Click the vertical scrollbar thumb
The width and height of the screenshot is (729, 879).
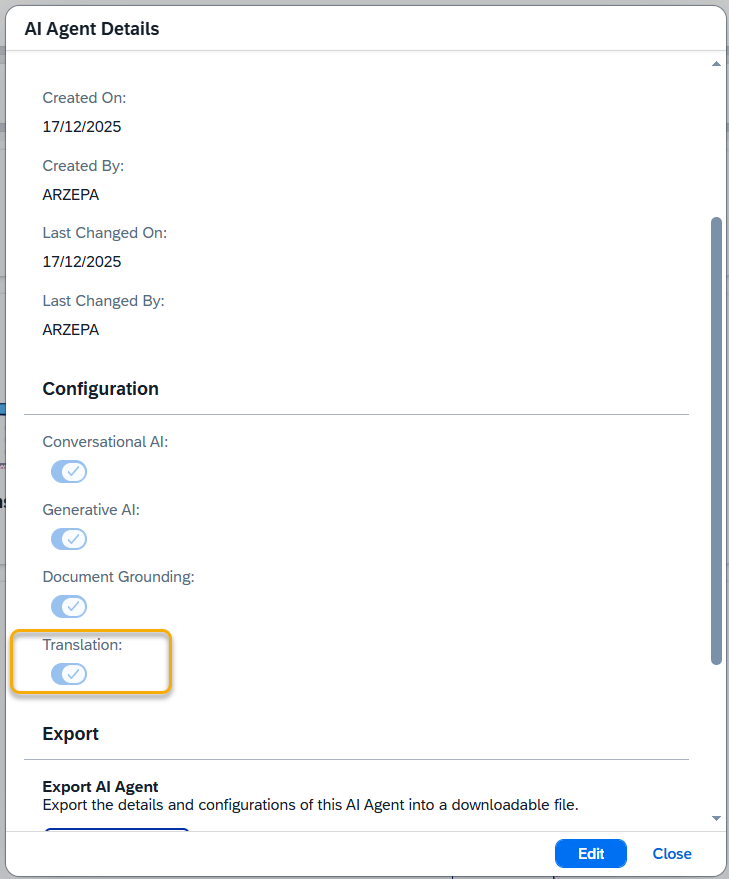click(x=716, y=440)
